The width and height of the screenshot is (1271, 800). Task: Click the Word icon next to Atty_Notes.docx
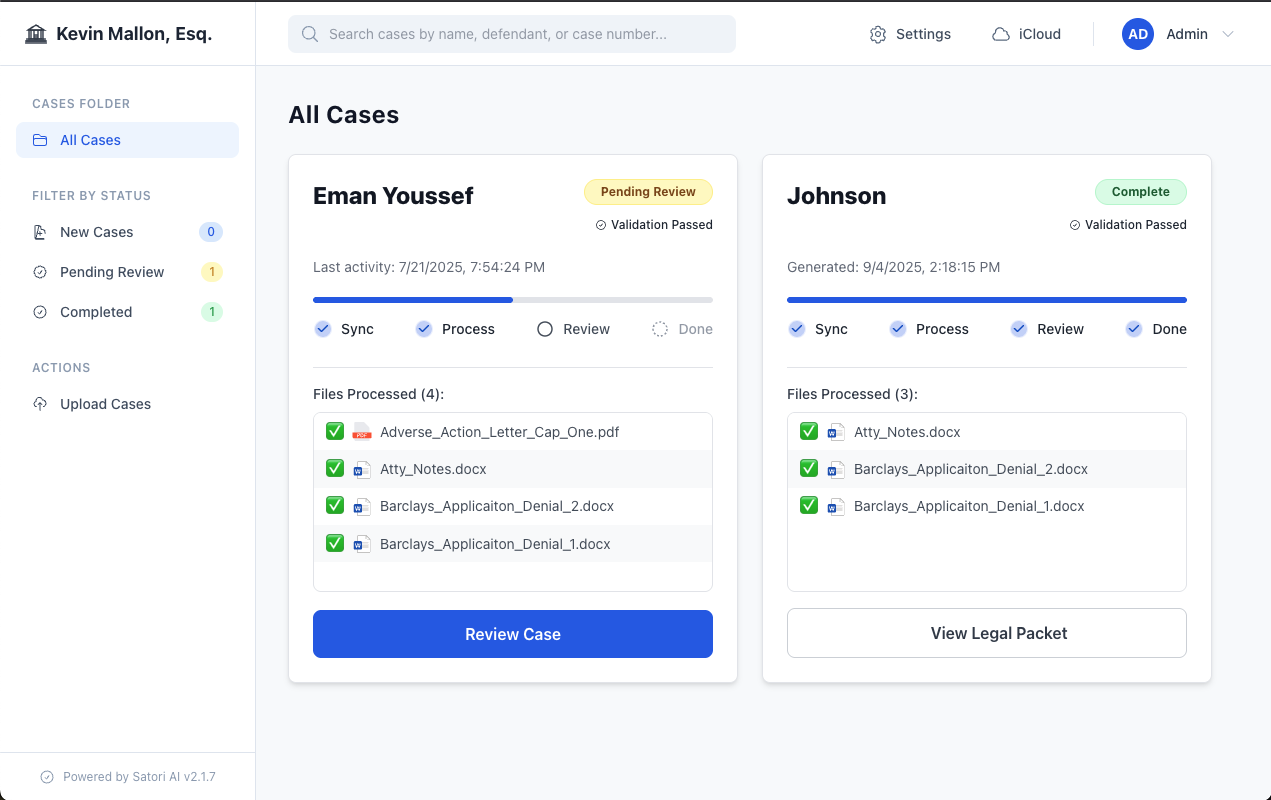pyautogui.click(x=362, y=469)
